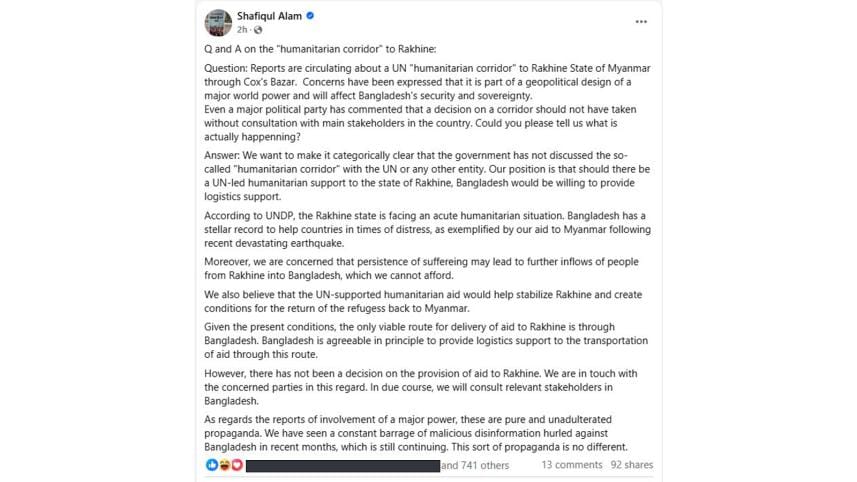Click the blue Like reaction icon

click(x=212, y=465)
